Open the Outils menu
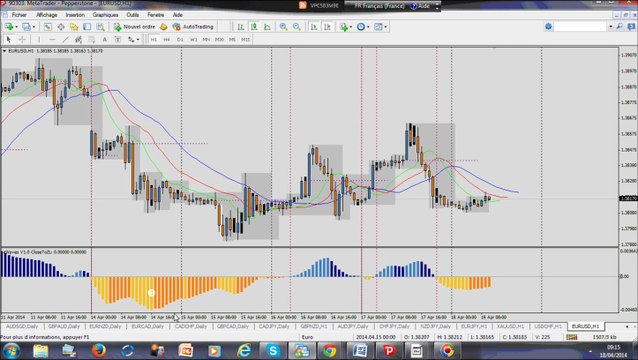 pyautogui.click(x=133, y=15)
